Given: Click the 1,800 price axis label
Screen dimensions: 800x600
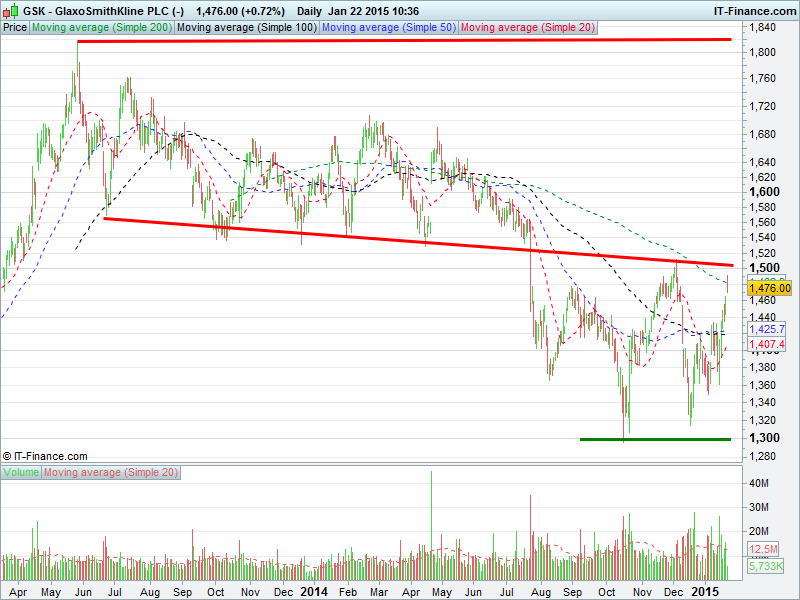Looking at the screenshot, I should click(x=762, y=52).
